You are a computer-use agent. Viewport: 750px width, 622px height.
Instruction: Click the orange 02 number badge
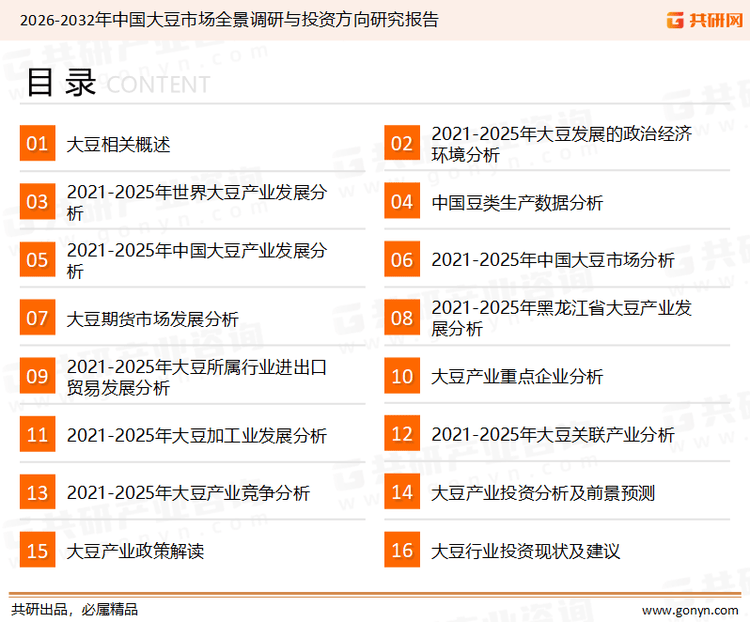[x=402, y=144]
